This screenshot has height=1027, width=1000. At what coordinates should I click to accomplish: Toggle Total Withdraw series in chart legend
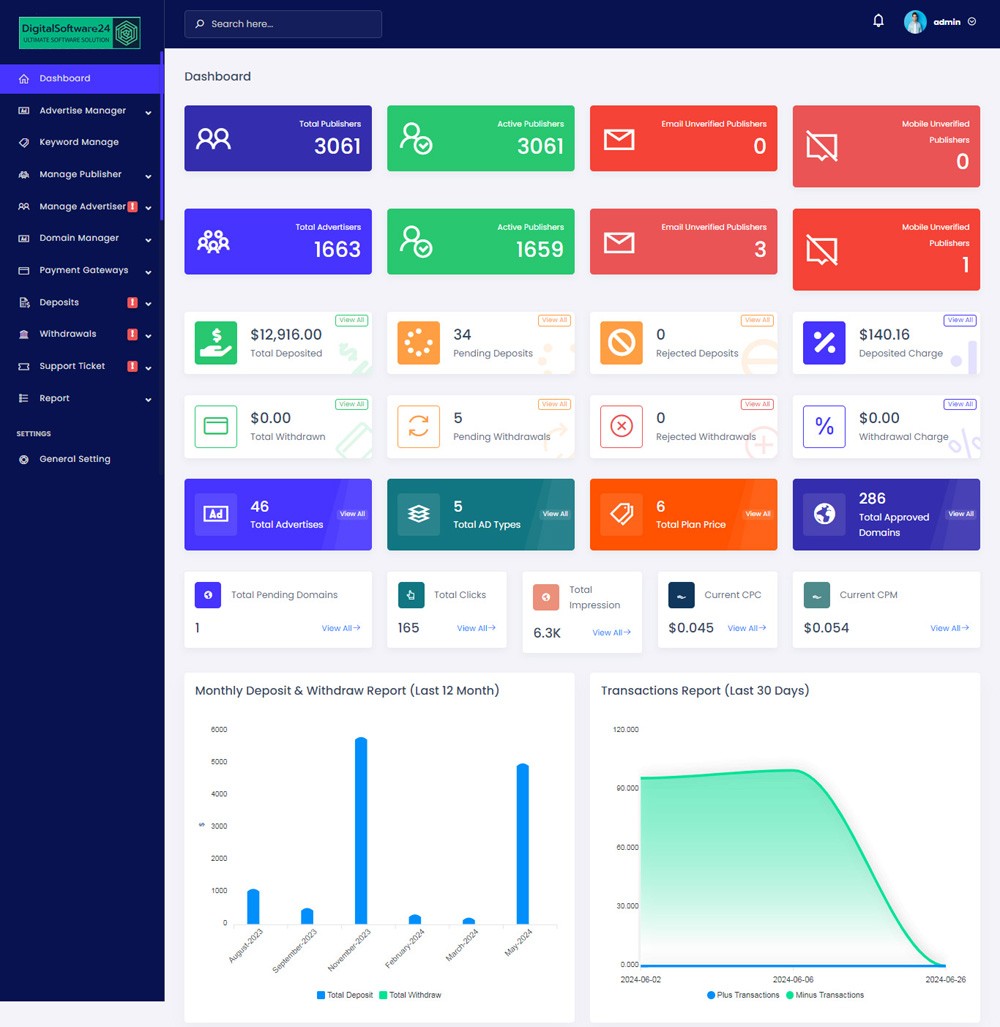(410, 995)
